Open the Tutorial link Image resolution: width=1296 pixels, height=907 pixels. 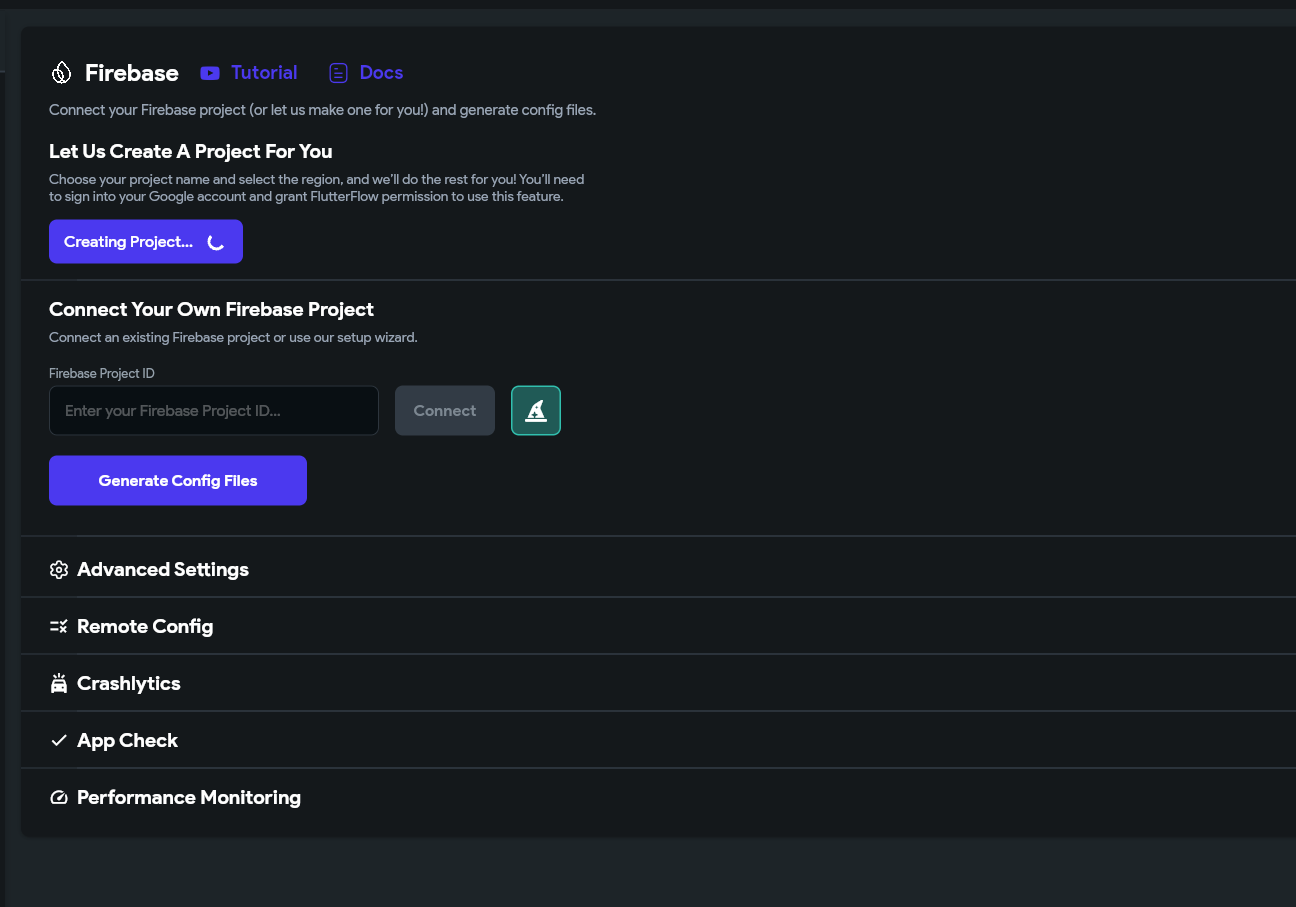[264, 73]
